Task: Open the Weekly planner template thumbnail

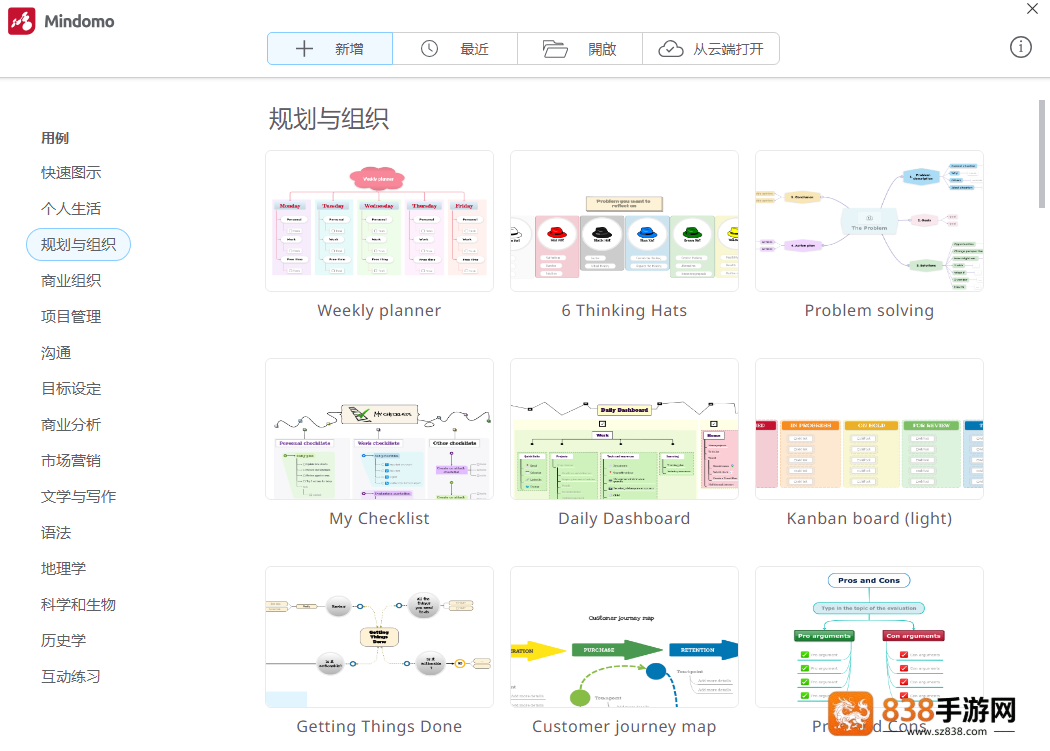Action: tap(379, 221)
